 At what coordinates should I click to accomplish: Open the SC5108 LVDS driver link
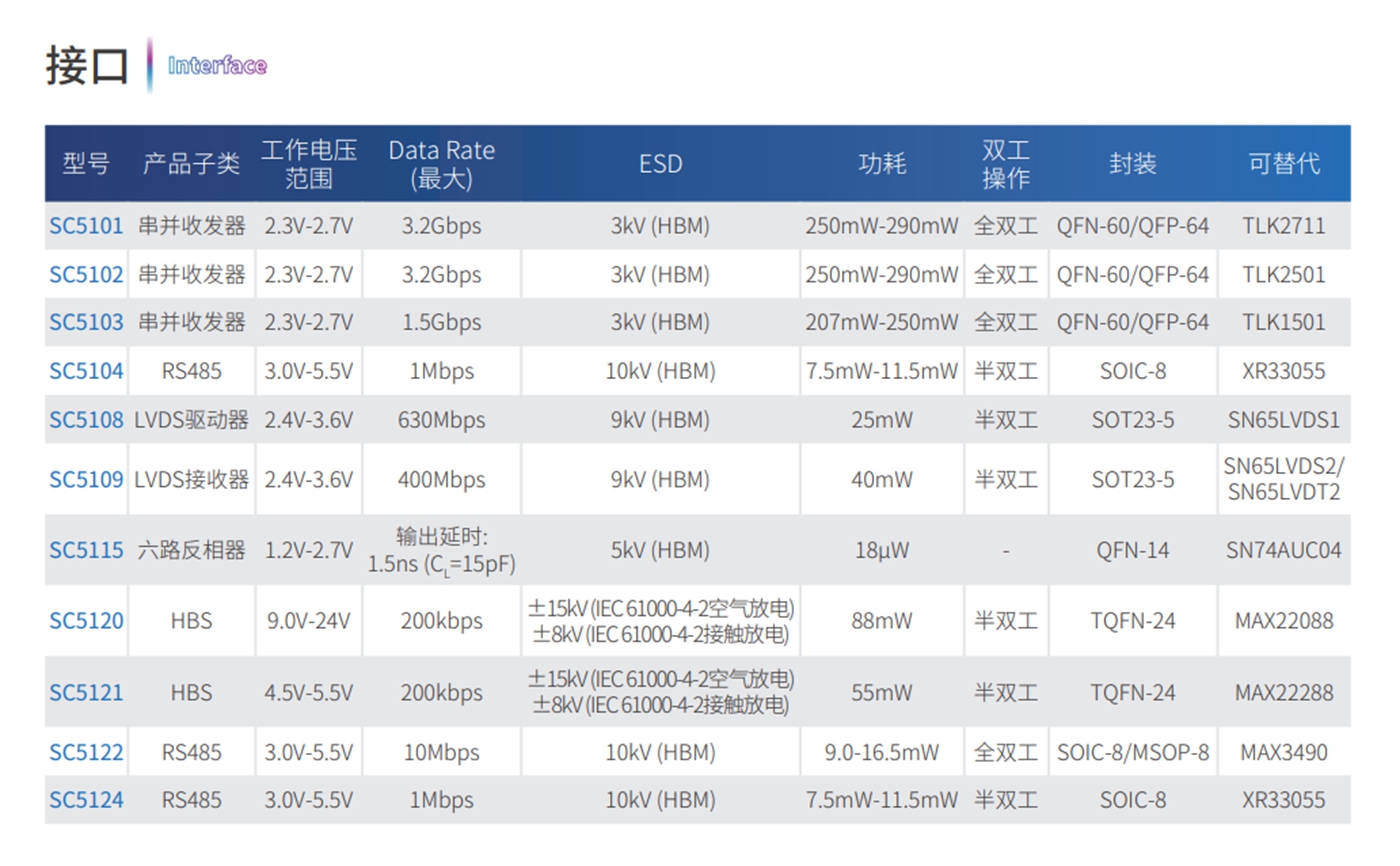87,420
